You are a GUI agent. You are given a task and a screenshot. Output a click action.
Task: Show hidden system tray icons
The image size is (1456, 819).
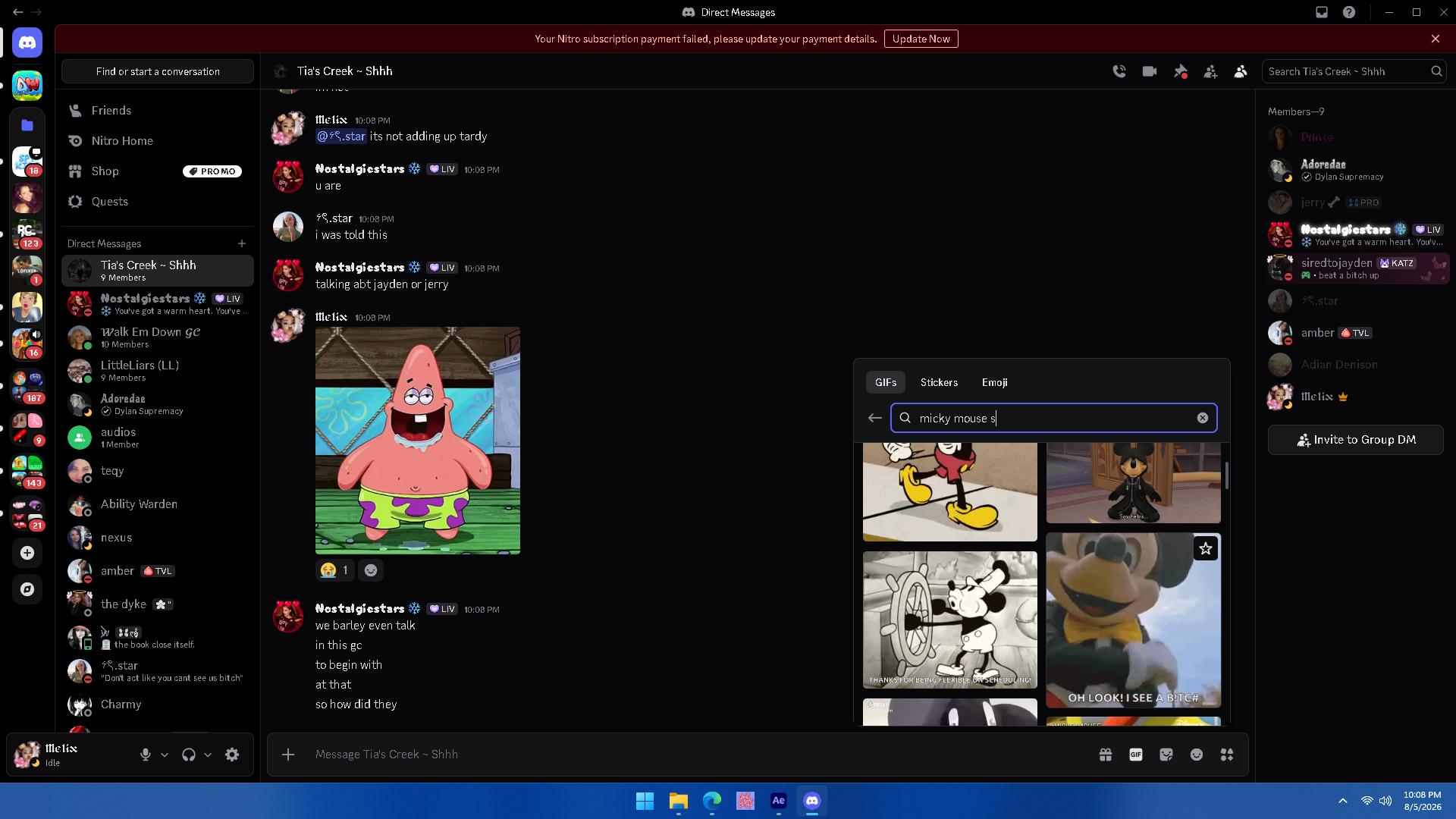point(1343,801)
